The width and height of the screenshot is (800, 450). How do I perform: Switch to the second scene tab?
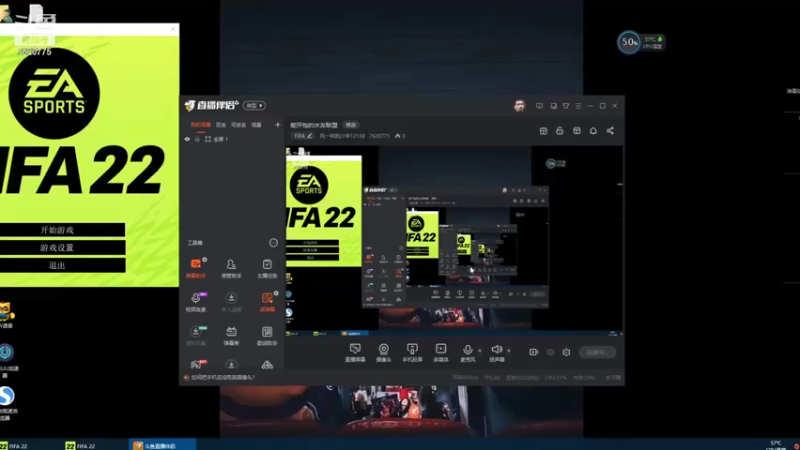pos(221,125)
